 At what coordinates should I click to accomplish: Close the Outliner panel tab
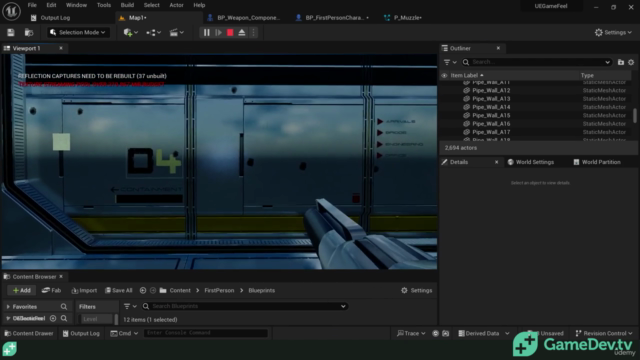tap(498, 48)
